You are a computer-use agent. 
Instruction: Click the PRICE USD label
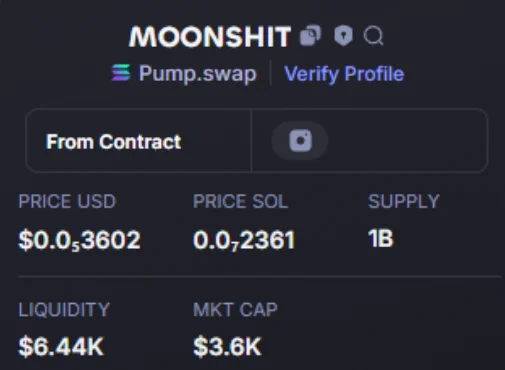point(67,201)
